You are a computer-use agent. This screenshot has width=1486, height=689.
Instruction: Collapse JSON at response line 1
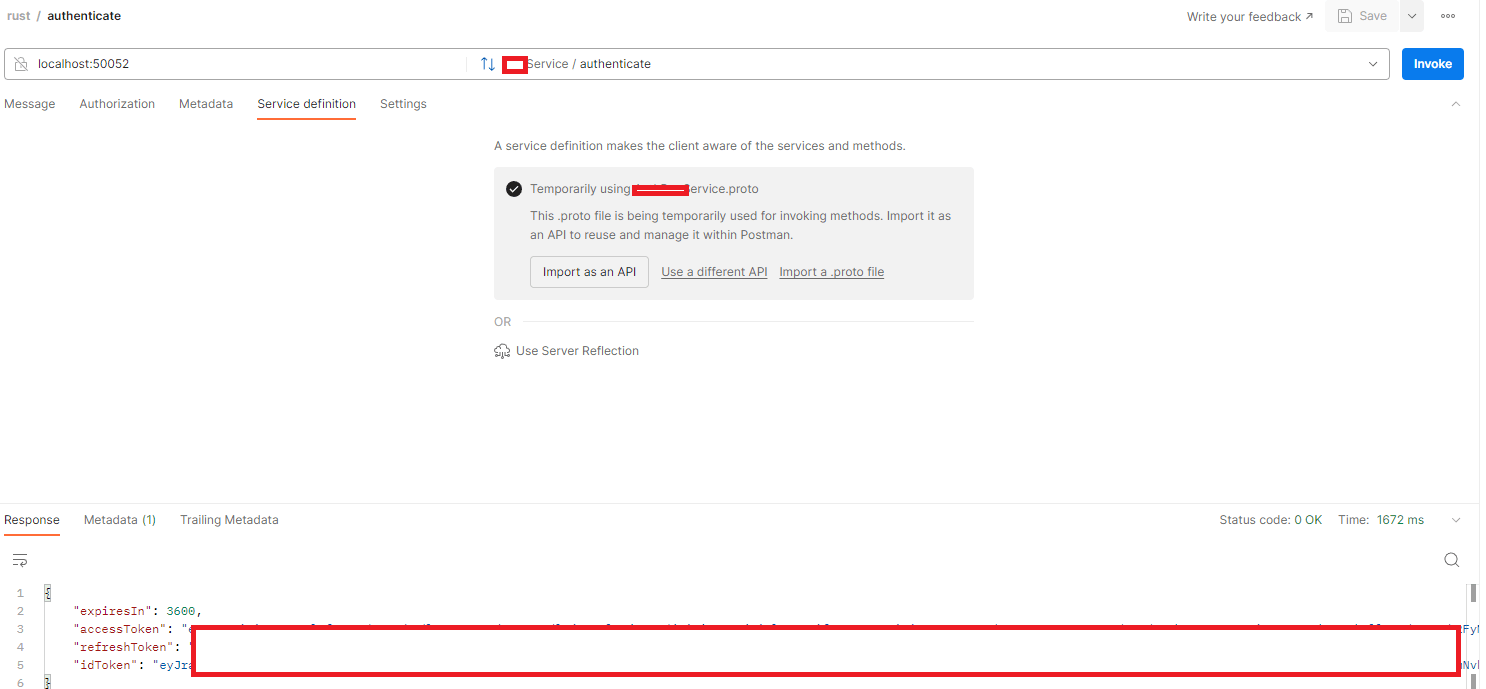coord(48,593)
